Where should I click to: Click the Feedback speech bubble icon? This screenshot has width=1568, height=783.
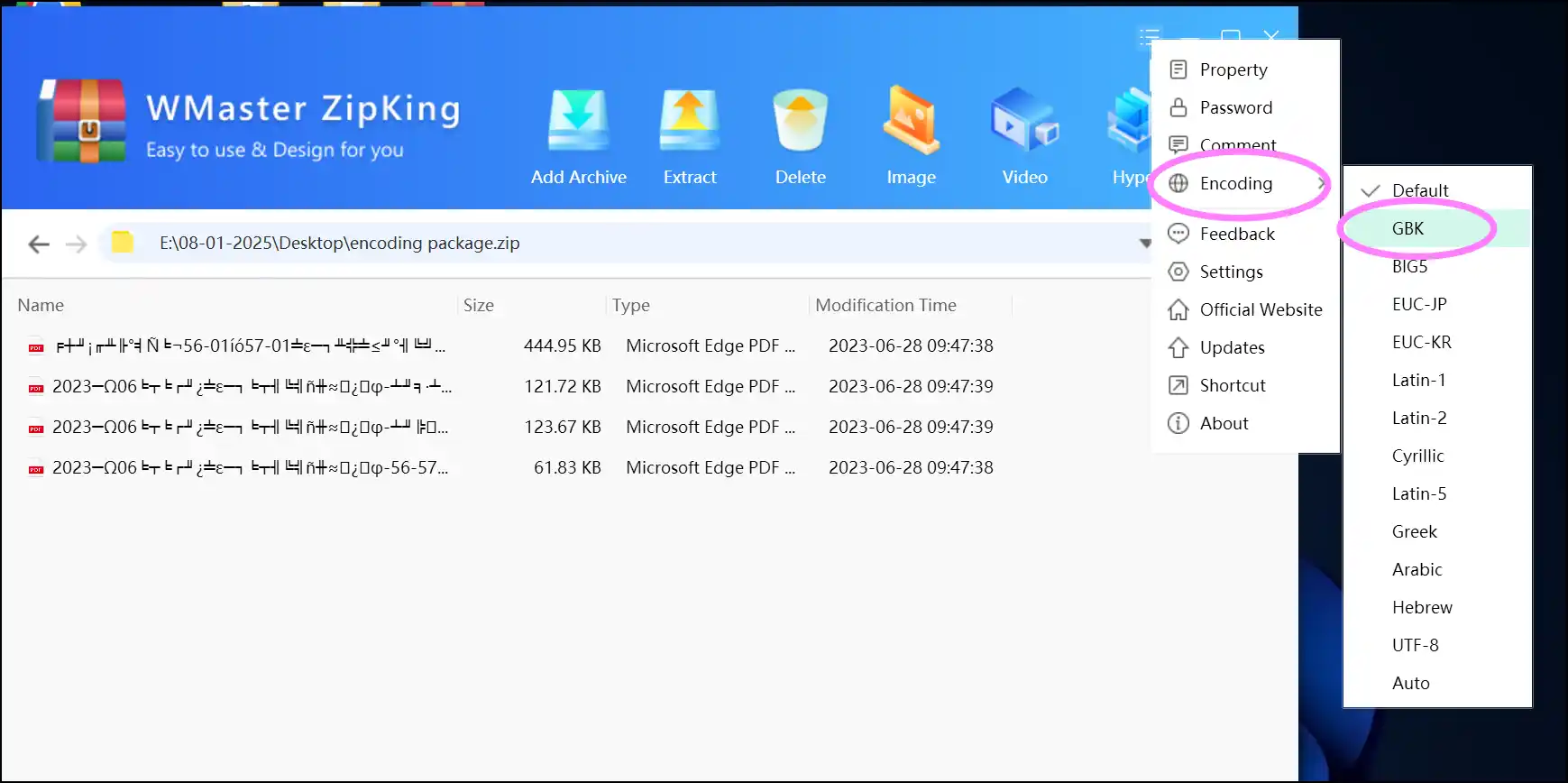(1178, 234)
